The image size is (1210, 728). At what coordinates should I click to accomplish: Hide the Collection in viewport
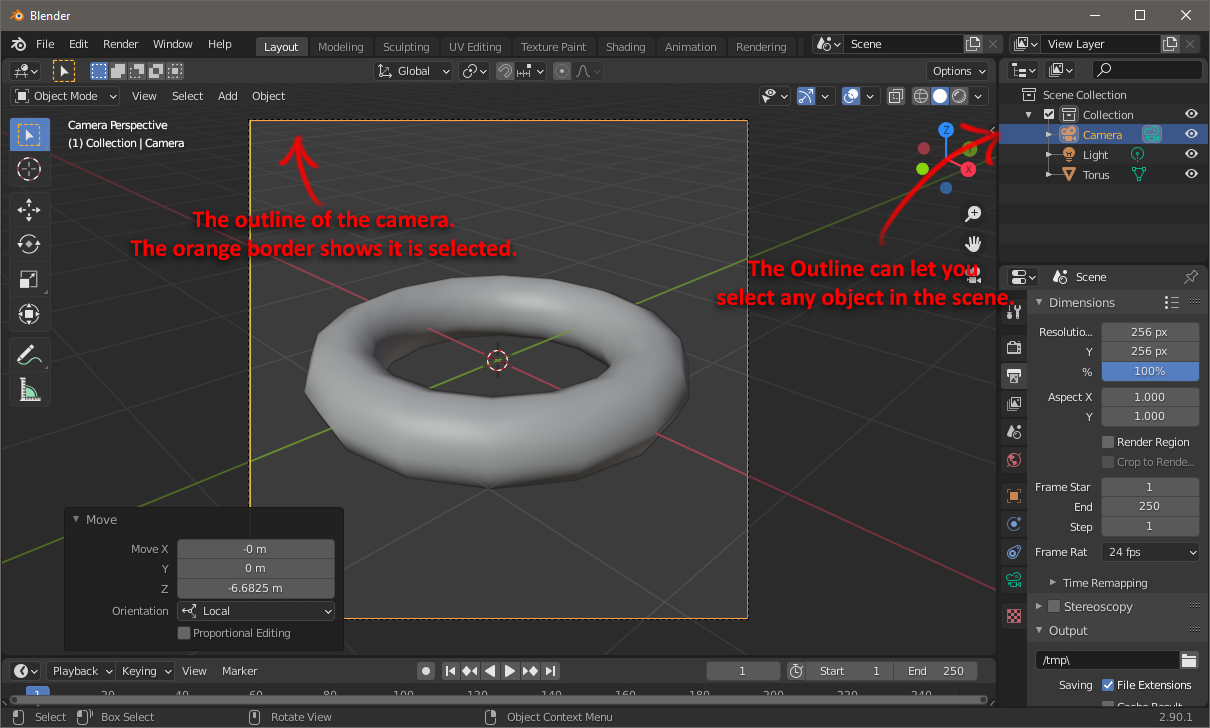[x=1191, y=115]
